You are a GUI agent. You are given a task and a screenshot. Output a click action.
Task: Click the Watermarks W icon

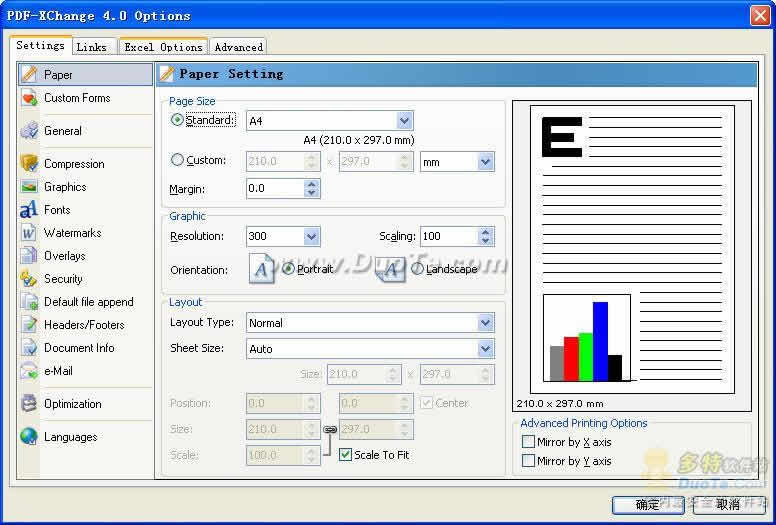(29, 233)
